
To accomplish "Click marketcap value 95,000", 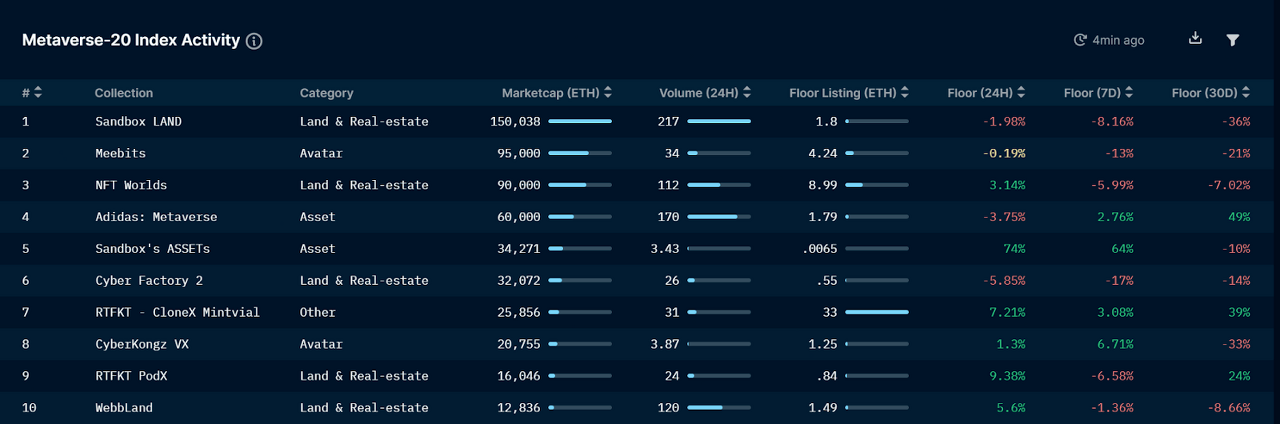I will [x=519, y=153].
